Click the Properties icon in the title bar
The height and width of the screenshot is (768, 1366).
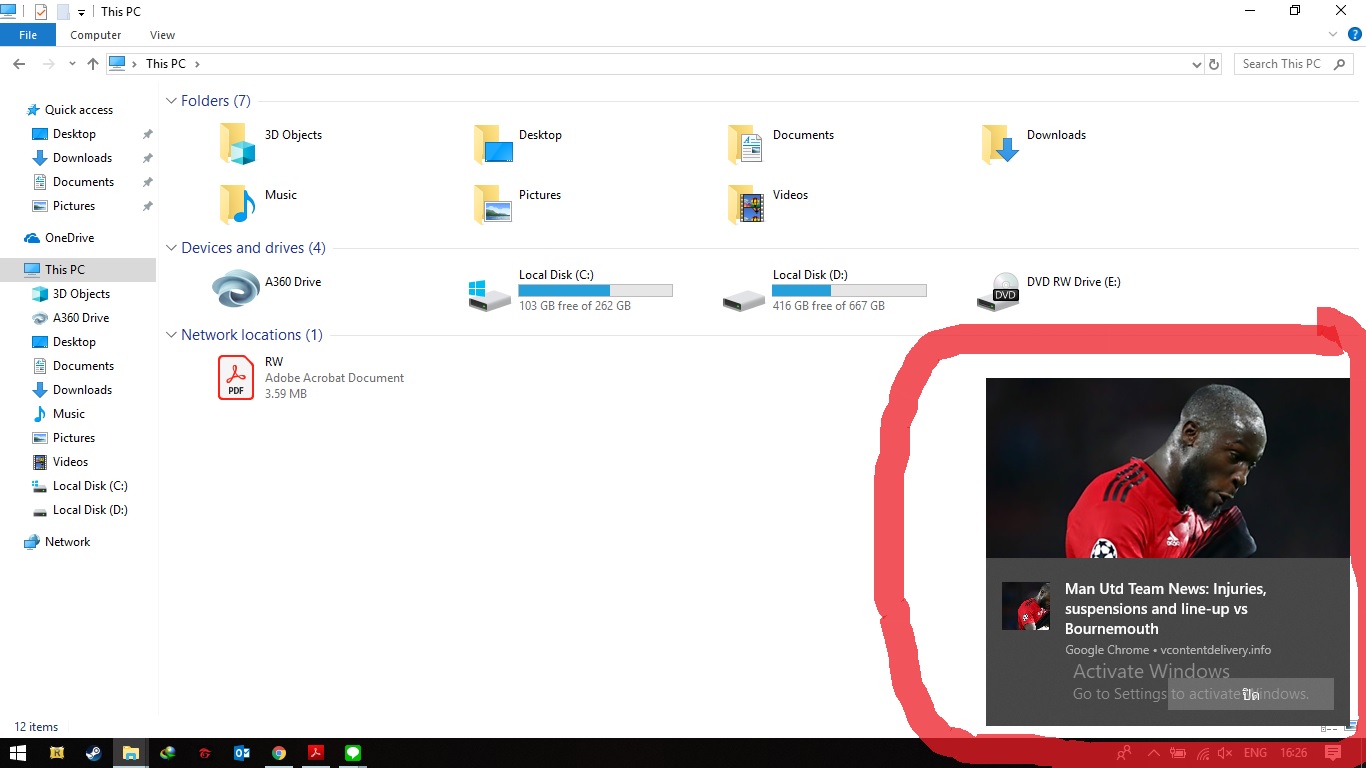[x=41, y=12]
